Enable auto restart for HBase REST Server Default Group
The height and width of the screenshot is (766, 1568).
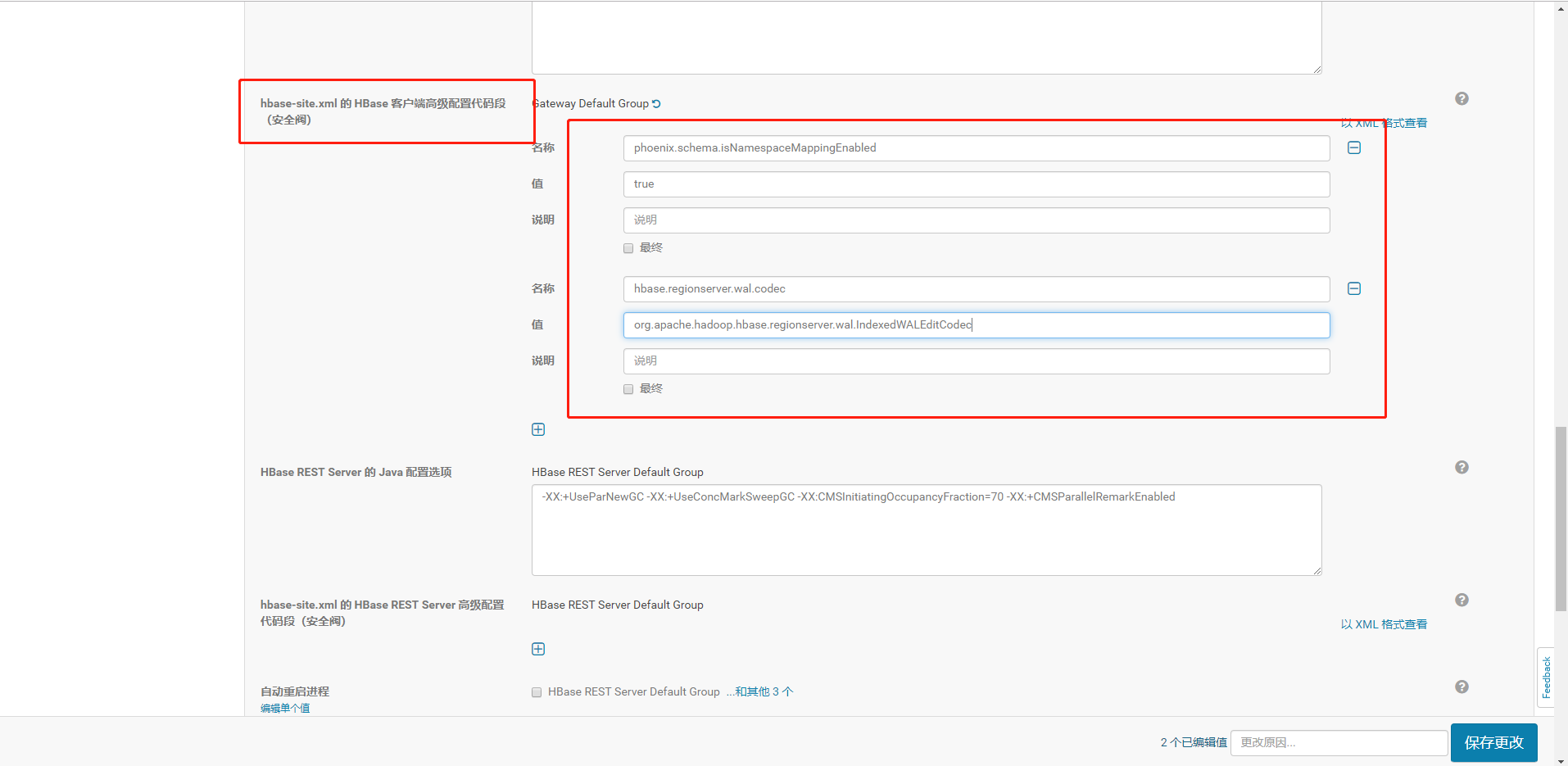tap(537, 692)
